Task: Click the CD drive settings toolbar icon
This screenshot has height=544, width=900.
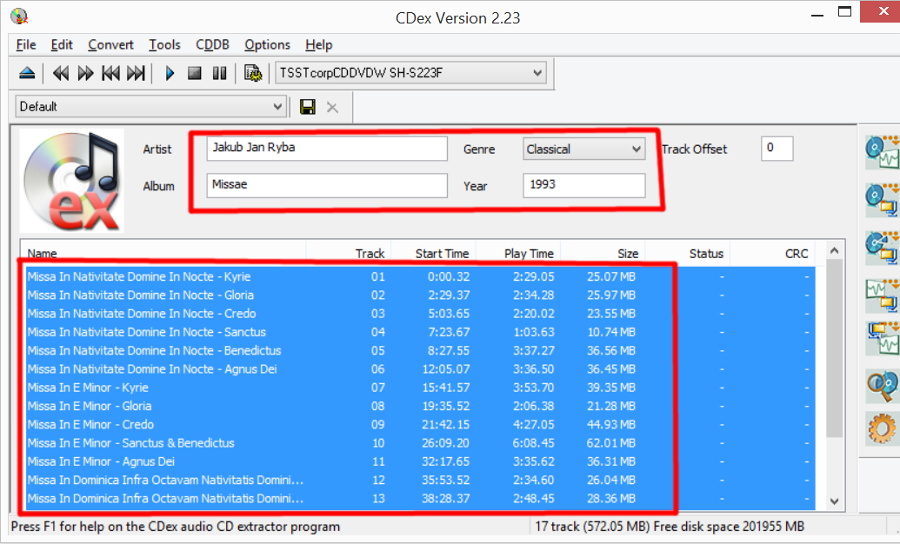Action: pos(254,73)
